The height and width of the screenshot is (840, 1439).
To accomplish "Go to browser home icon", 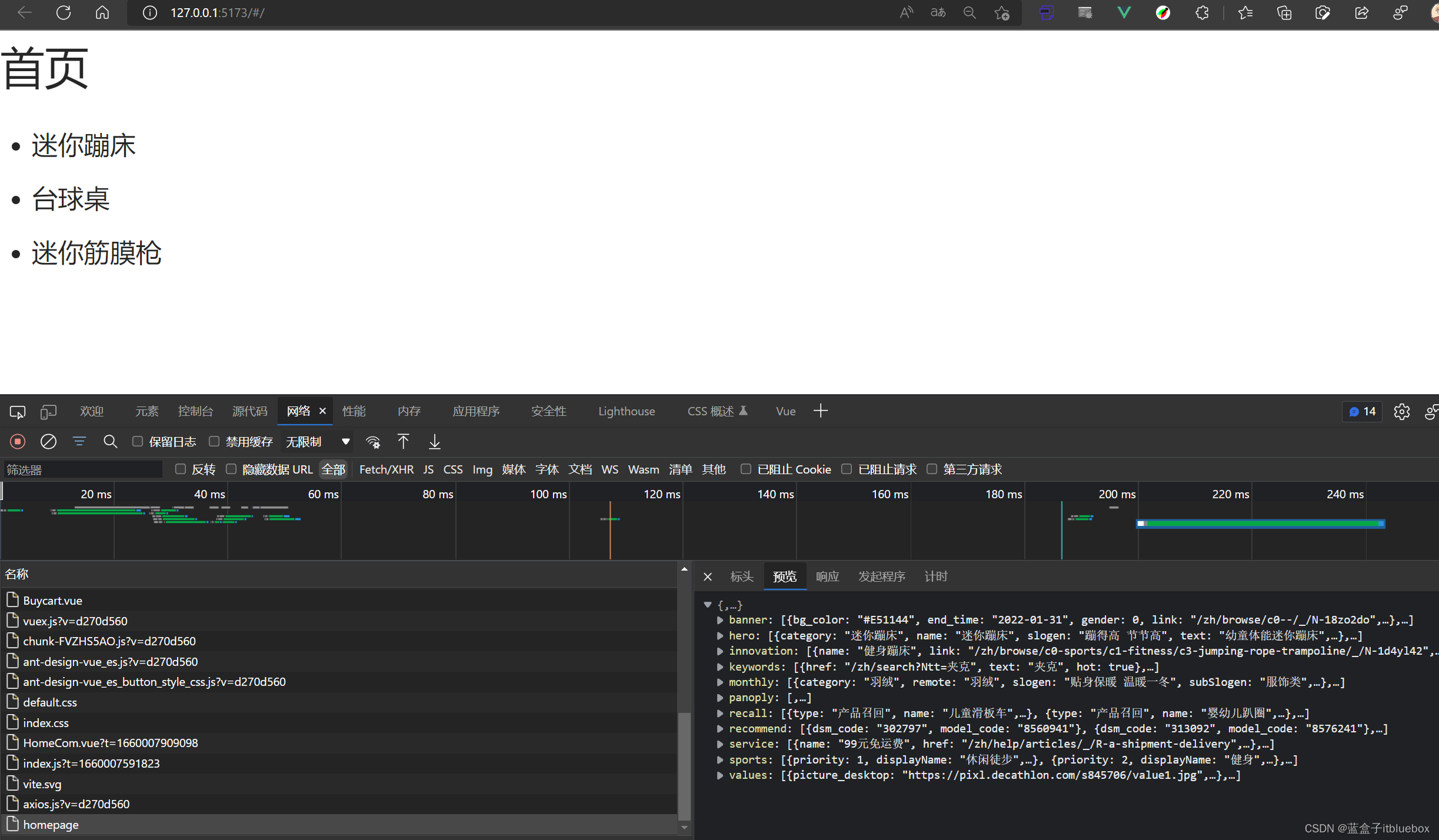I will [102, 12].
